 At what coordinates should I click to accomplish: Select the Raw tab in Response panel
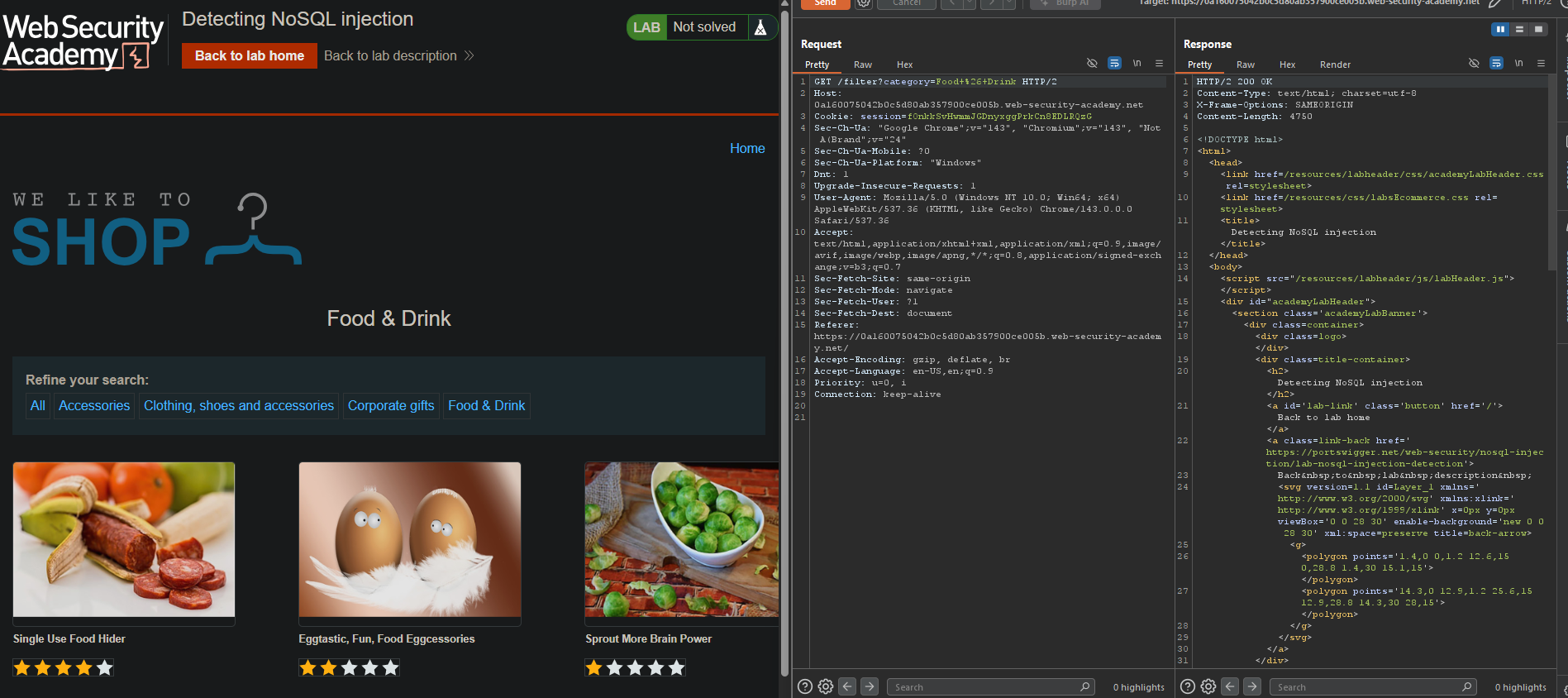(x=1246, y=65)
